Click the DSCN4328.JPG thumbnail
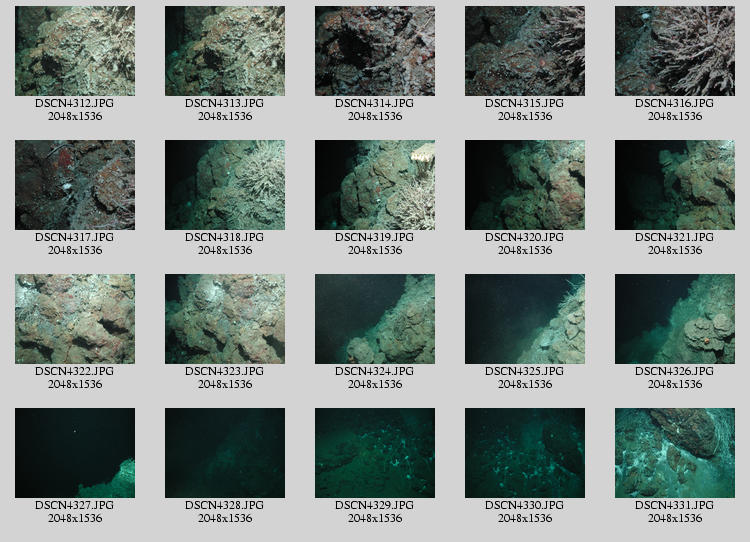The image size is (750, 542). pyautogui.click(x=225, y=453)
